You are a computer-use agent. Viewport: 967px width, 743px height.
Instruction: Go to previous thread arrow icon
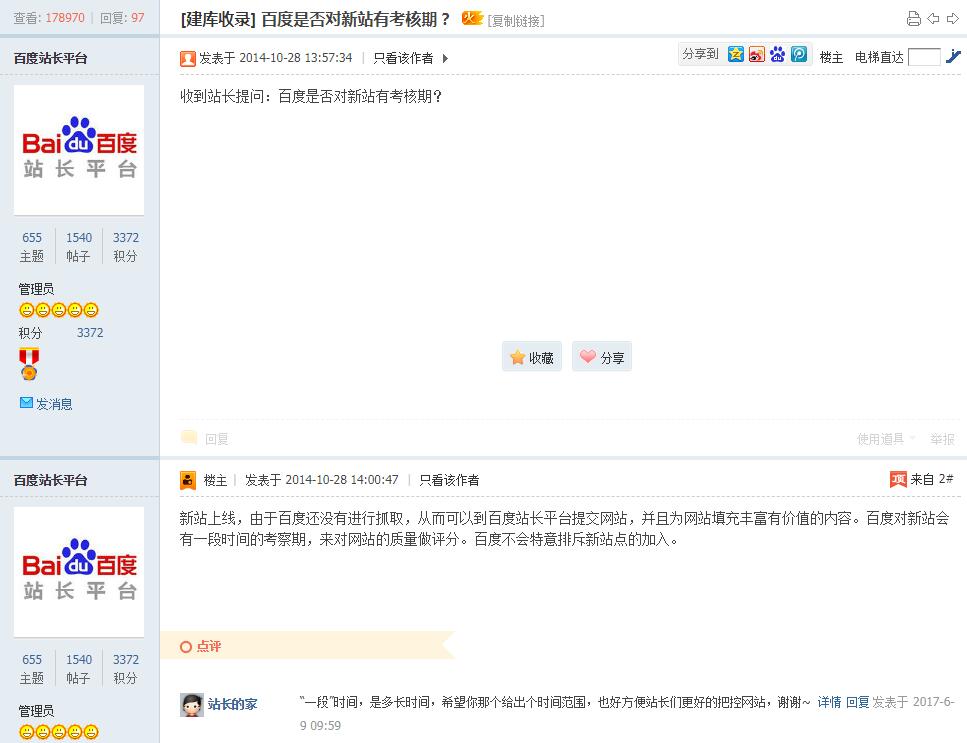933,19
